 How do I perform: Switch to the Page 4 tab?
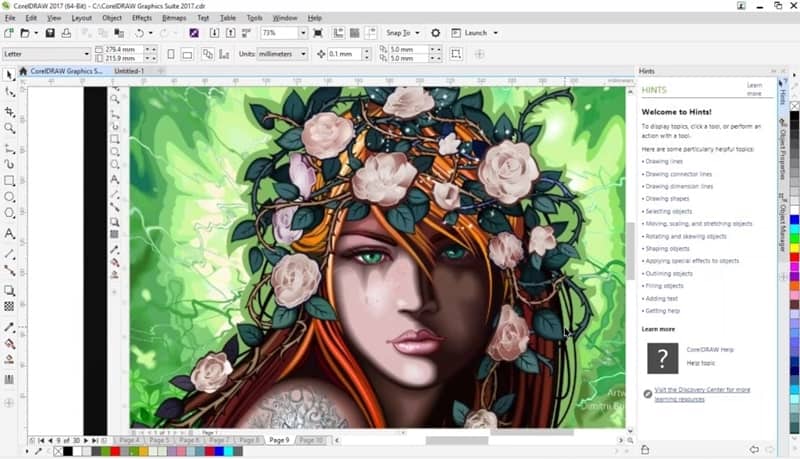coord(130,440)
